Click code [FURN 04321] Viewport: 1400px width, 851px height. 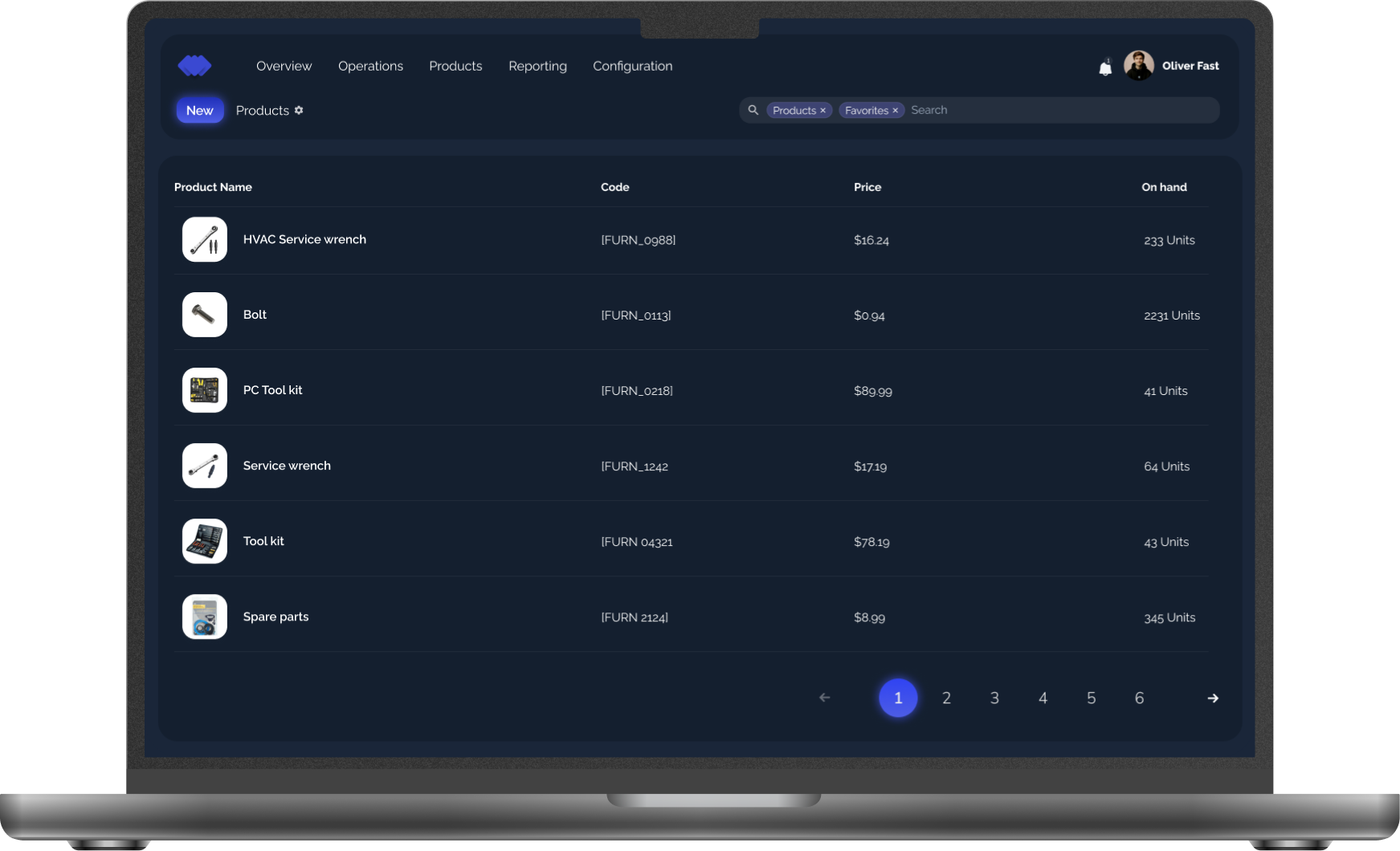637,542
